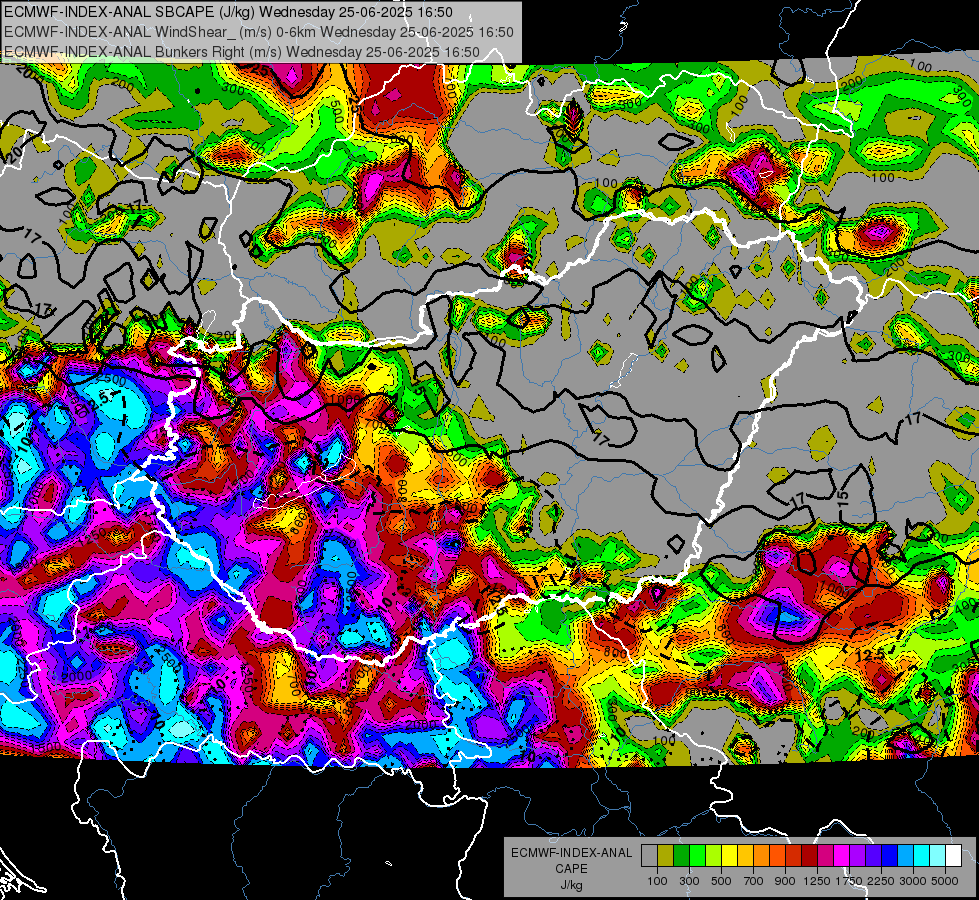Click the Bunkers Right (m/s) title line
979x900 pixels.
pos(242,52)
